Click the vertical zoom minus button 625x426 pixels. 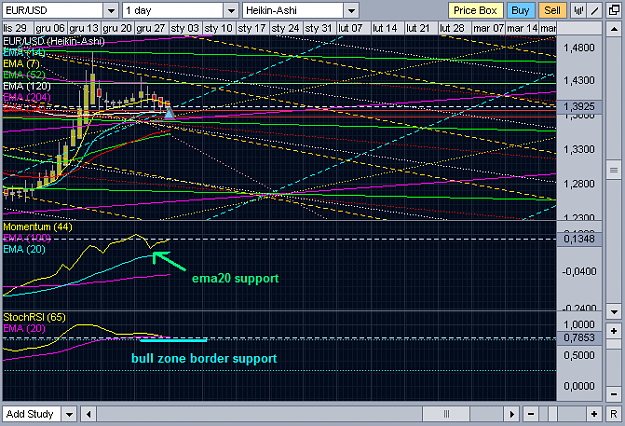(613, 394)
